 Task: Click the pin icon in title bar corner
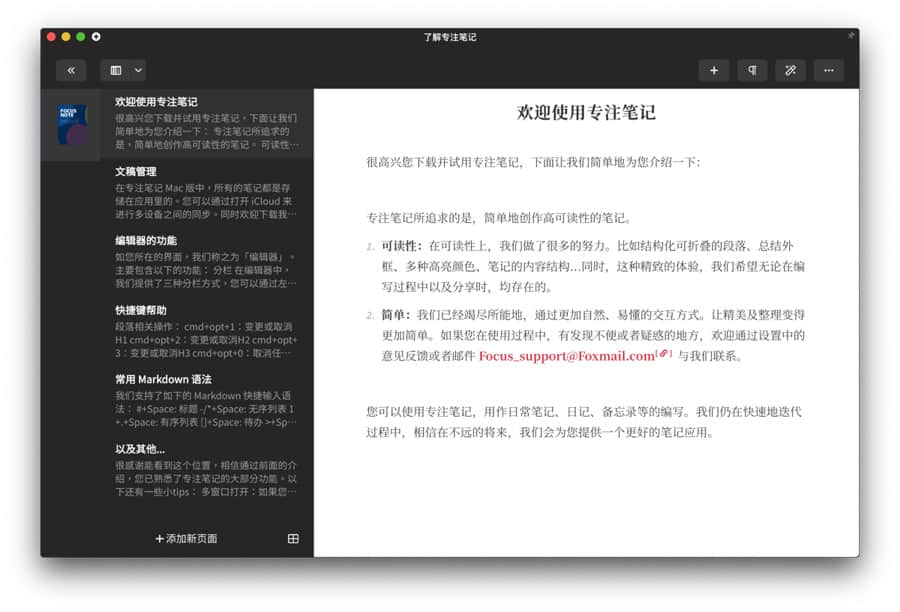851,36
